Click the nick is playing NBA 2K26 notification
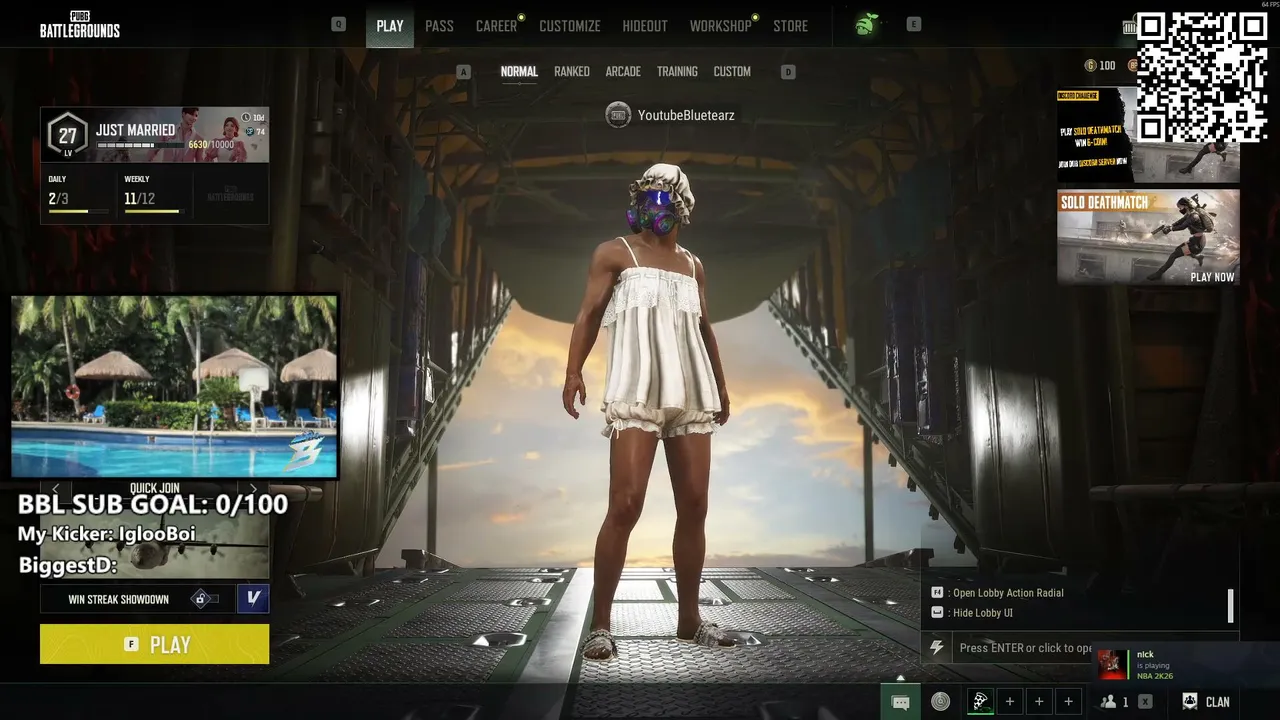 [1185, 664]
